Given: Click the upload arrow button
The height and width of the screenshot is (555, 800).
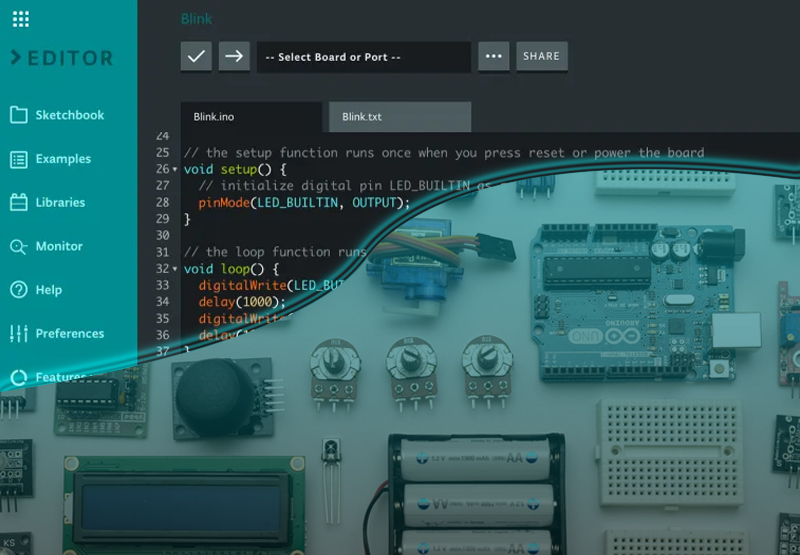Looking at the screenshot, I should point(234,56).
